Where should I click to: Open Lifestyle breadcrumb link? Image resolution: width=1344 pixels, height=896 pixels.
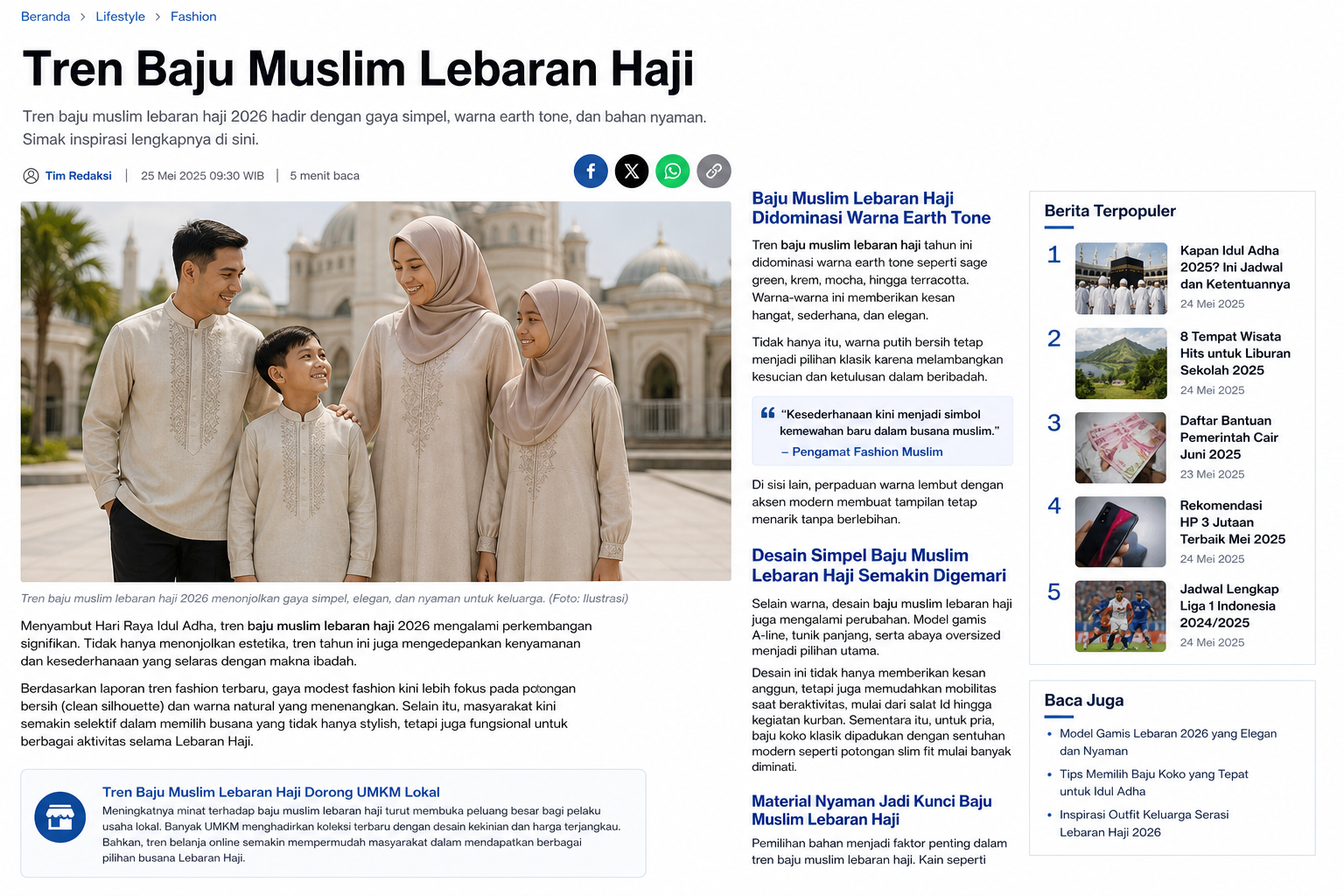tap(120, 17)
